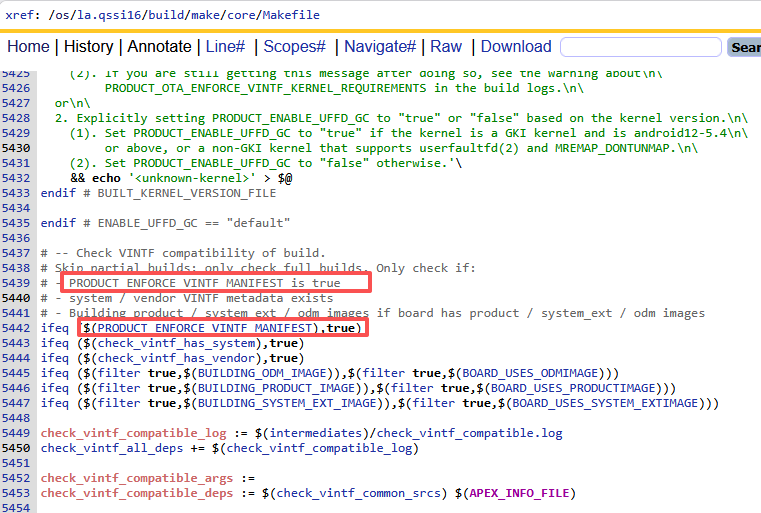761x513 pixels.
Task: Open check_vintf_has_system symbol link
Action: coord(176,344)
